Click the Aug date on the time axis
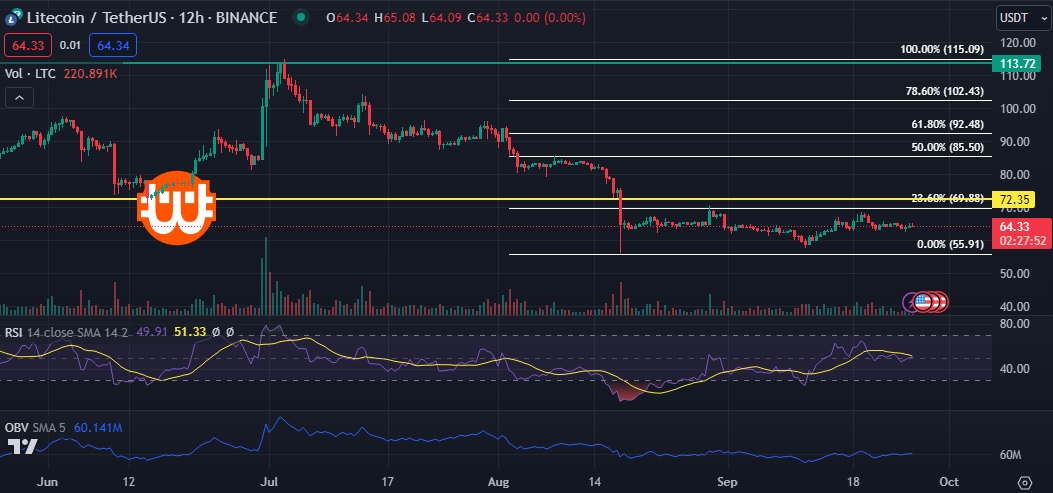The width and height of the screenshot is (1053, 493). click(x=499, y=482)
